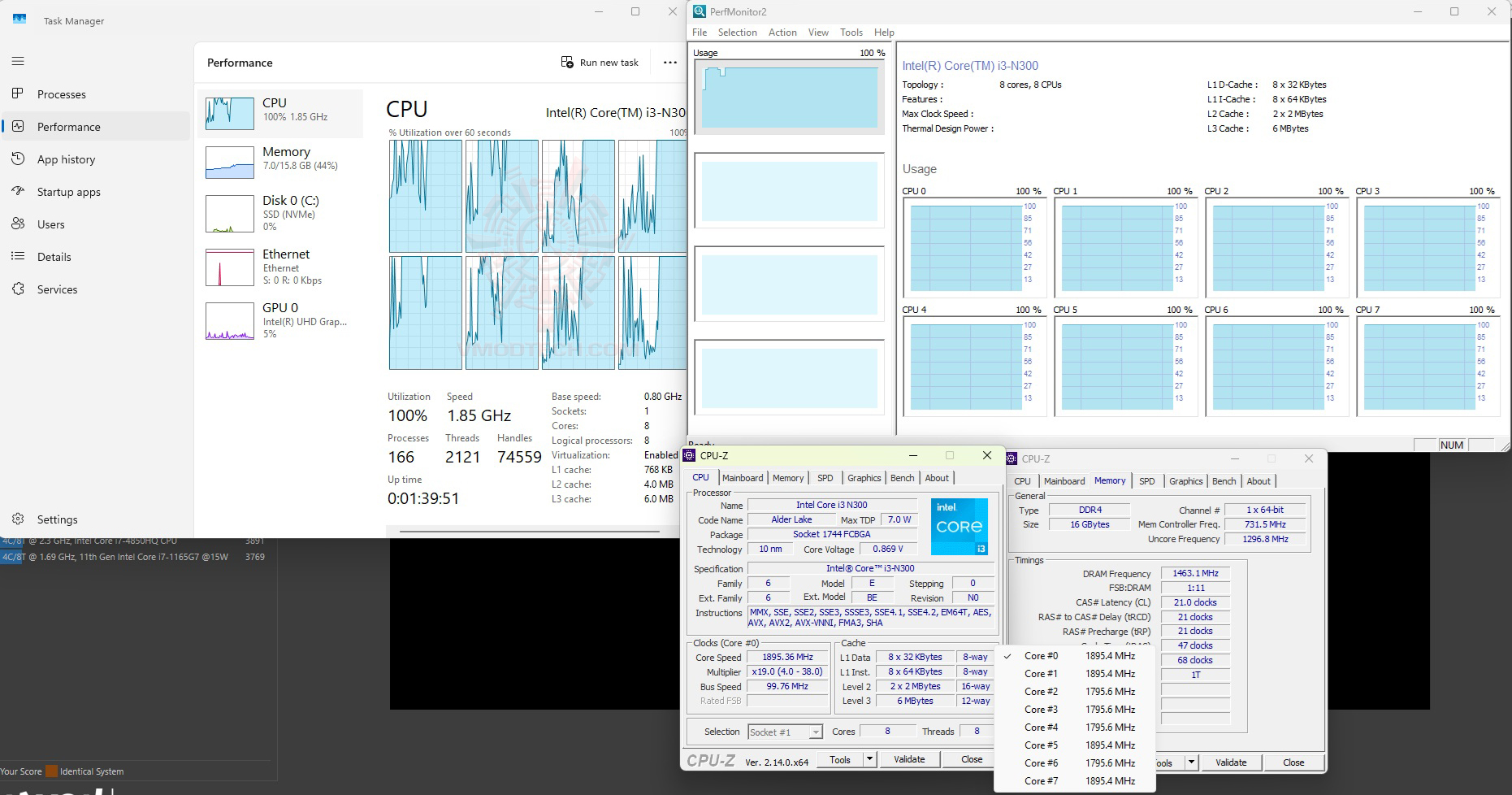Select Memory tab in rear CPU-Z

tap(1110, 480)
